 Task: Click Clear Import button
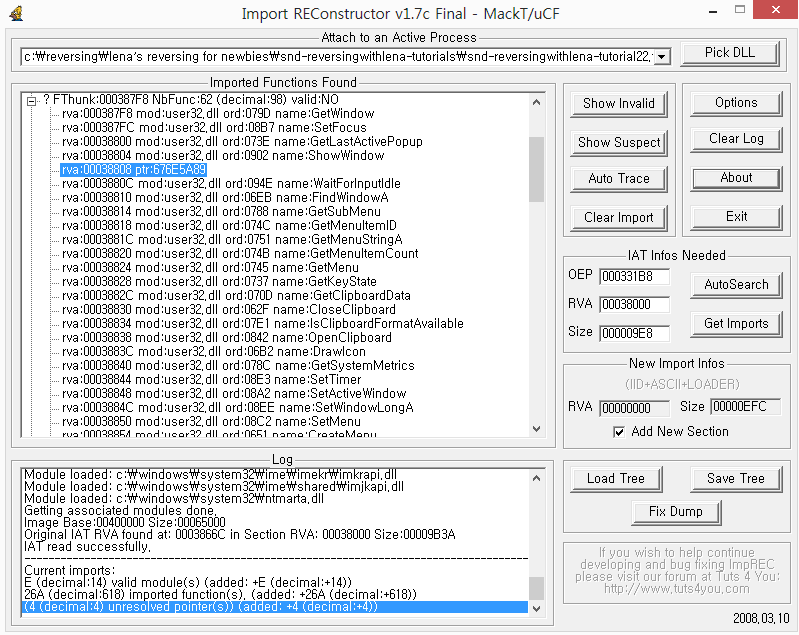[x=619, y=218]
